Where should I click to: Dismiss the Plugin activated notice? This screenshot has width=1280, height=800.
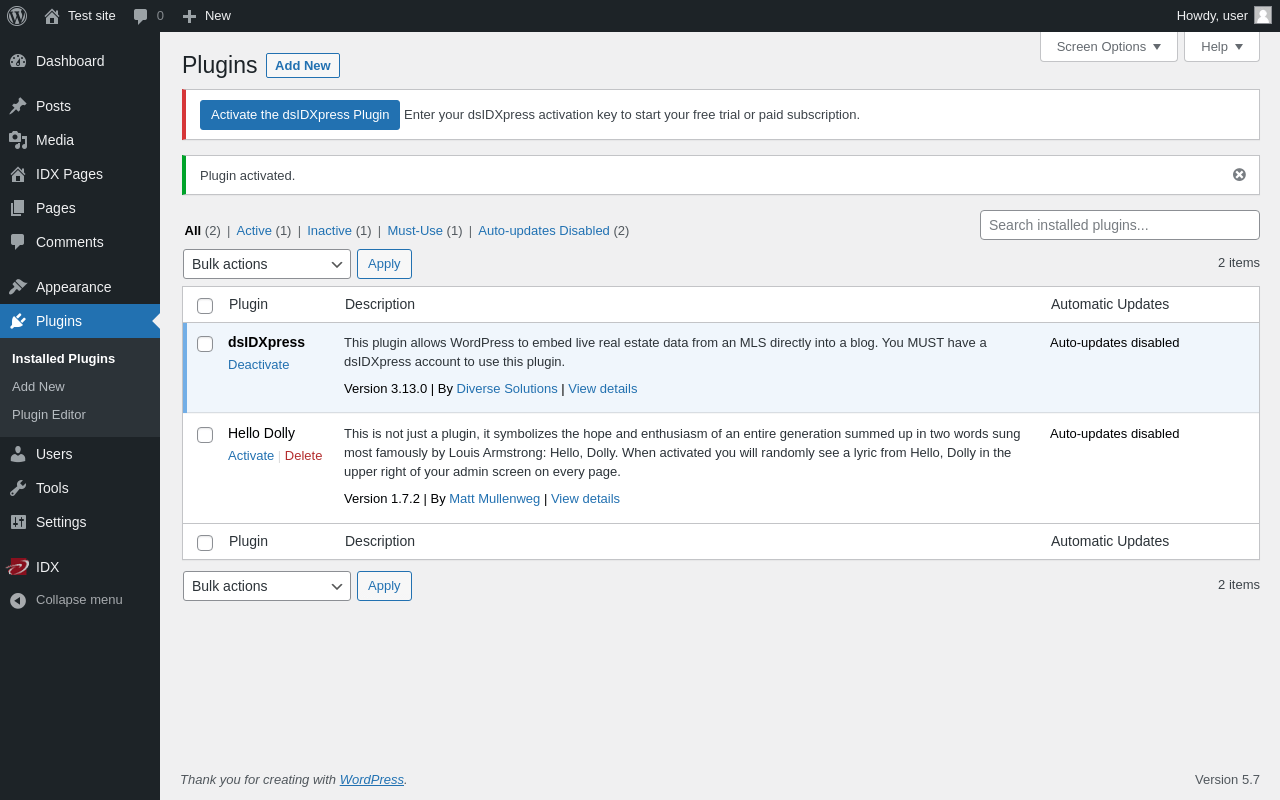[x=1239, y=175]
